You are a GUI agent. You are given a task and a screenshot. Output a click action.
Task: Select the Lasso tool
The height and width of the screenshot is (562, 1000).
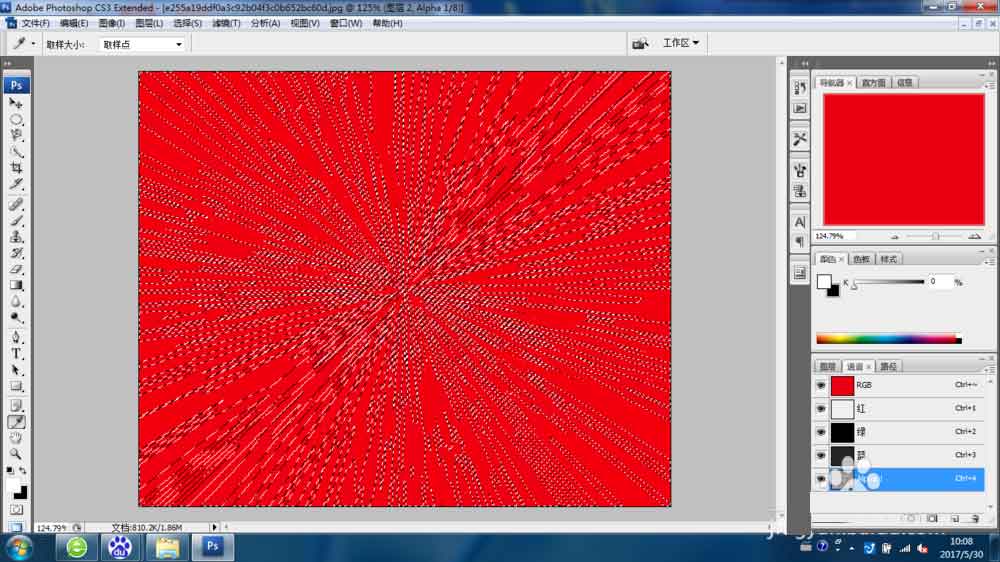click(x=16, y=135)
